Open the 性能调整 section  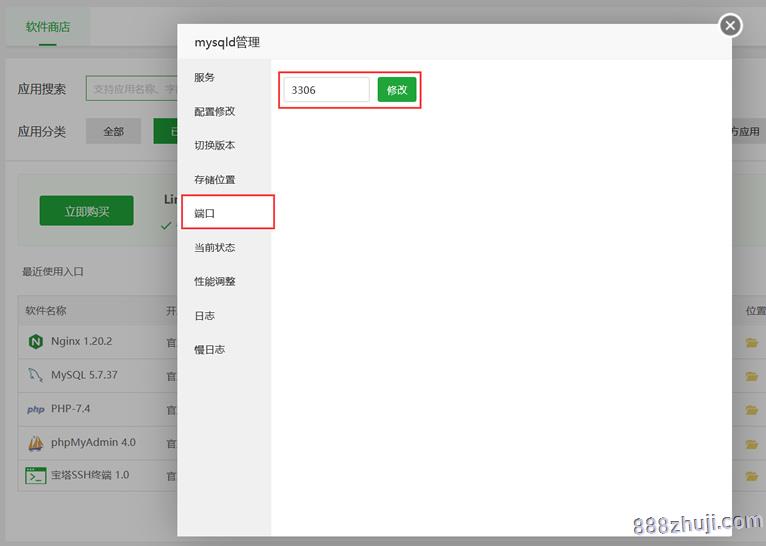pos(214,281)
